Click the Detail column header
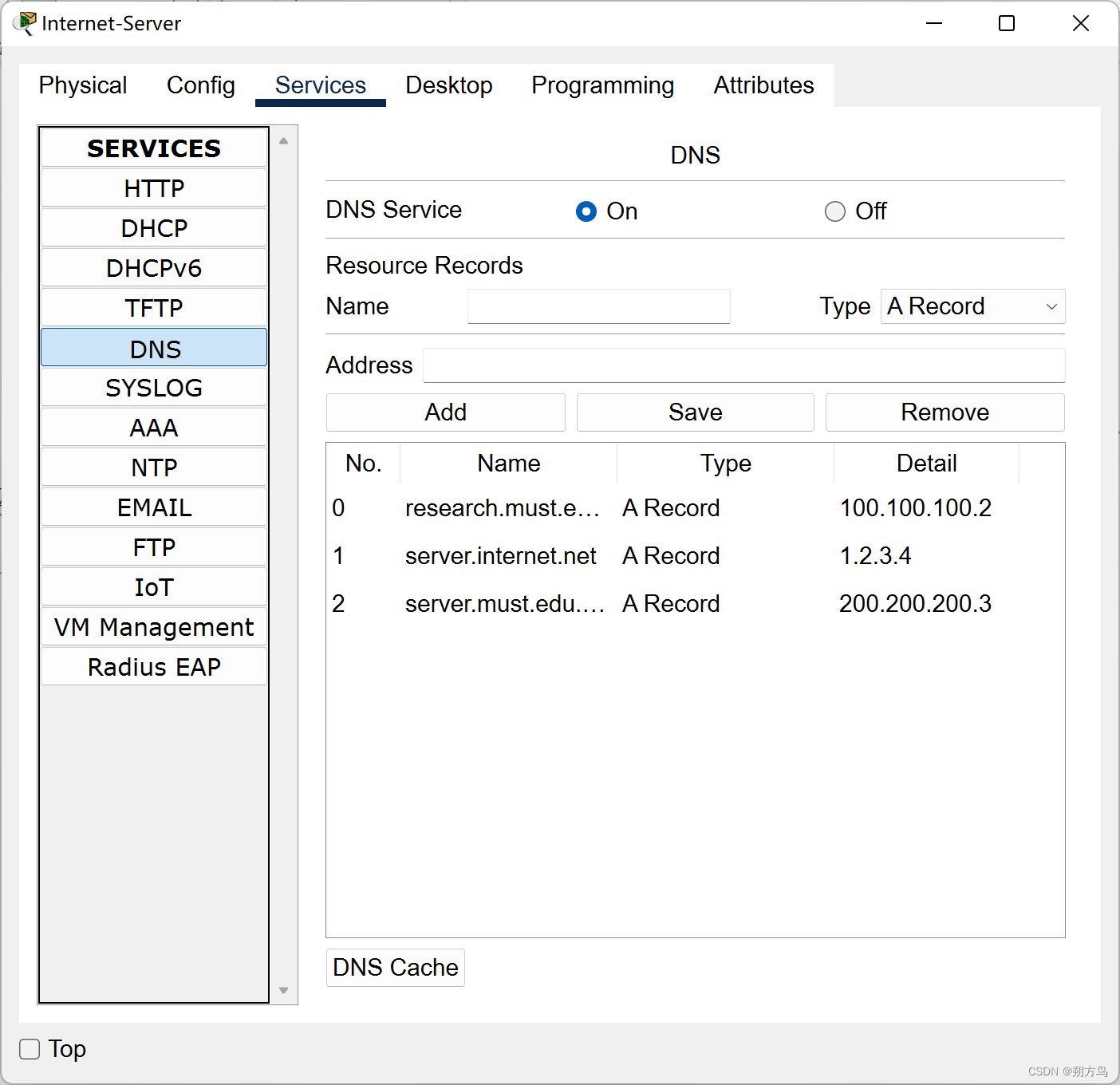The image size is (1120, 1085). click(x=927, y=464)
